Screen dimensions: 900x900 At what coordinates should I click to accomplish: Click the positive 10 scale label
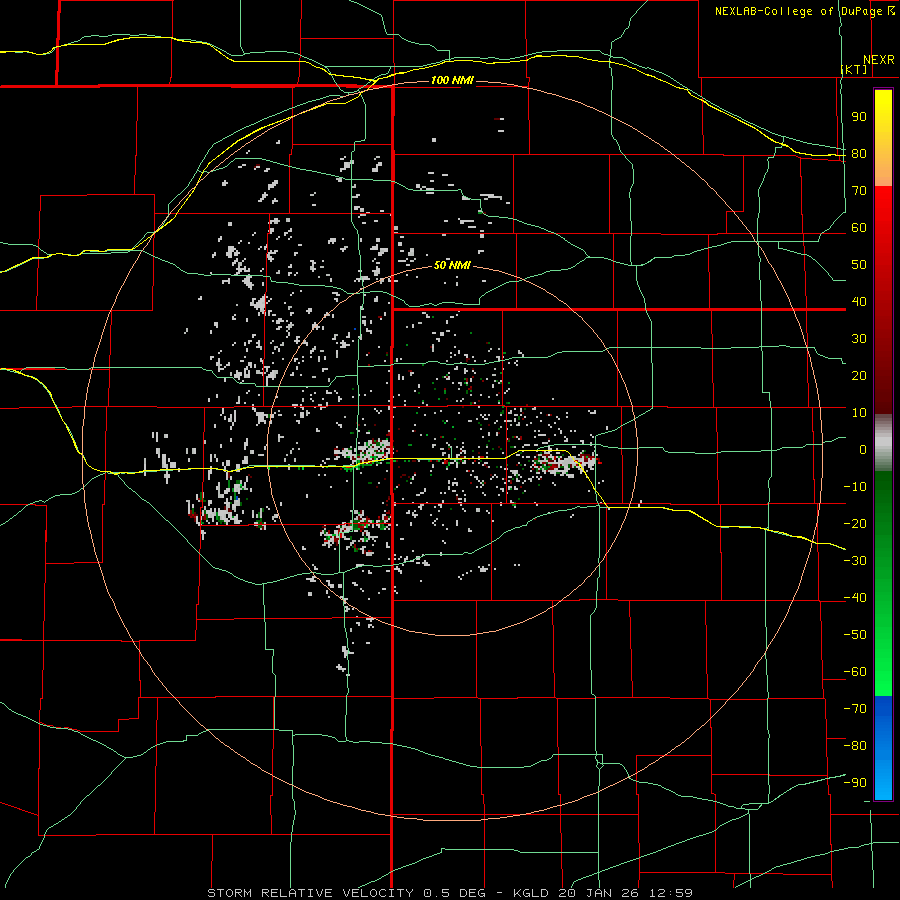click(859, 413)
